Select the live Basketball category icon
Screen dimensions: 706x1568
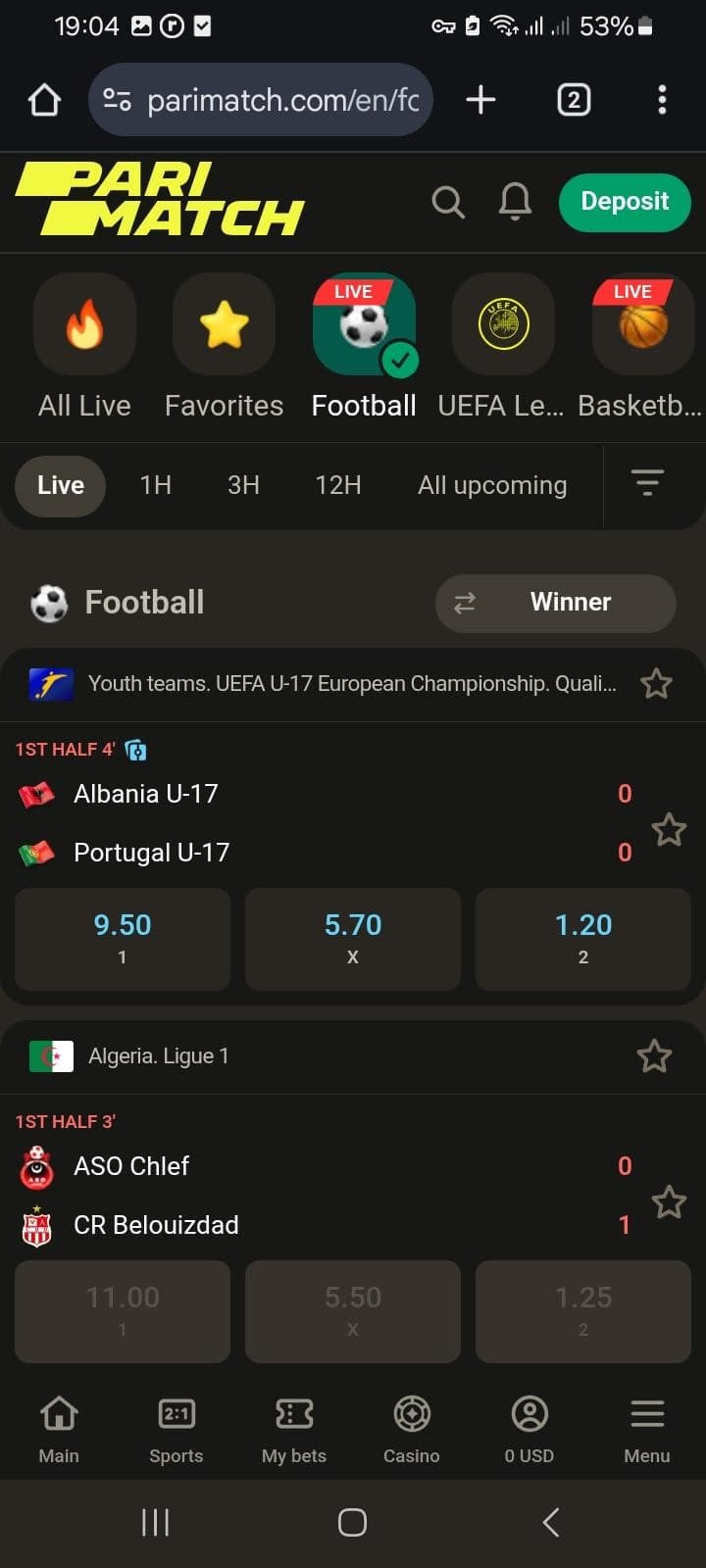(643, 324)
